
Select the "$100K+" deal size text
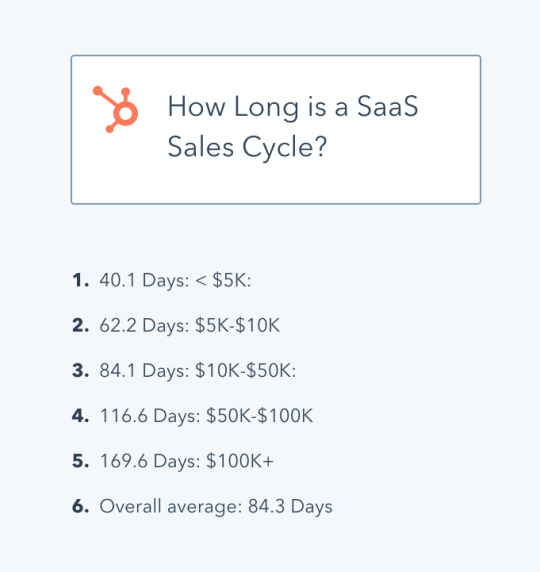pos(240,461)
